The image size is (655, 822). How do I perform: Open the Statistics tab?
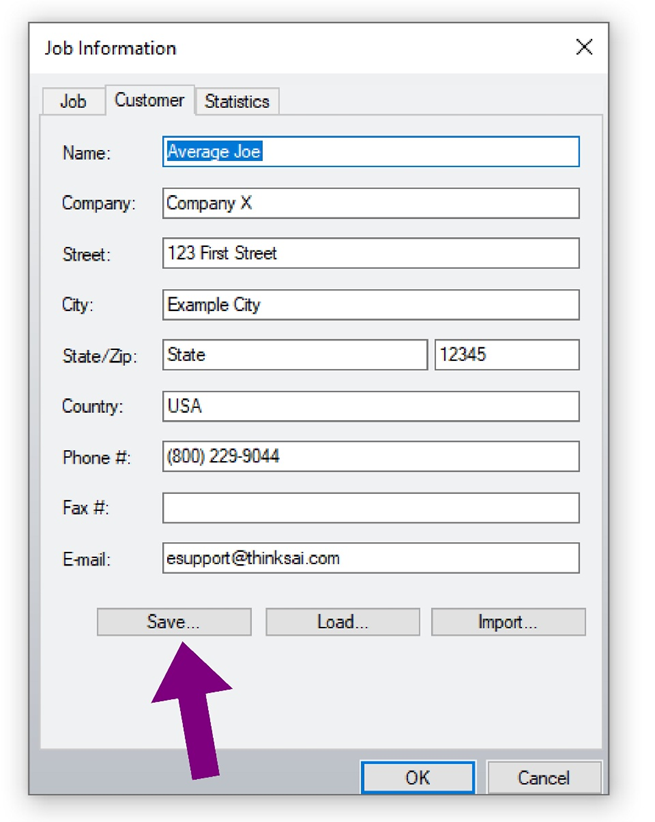point(237,101)
